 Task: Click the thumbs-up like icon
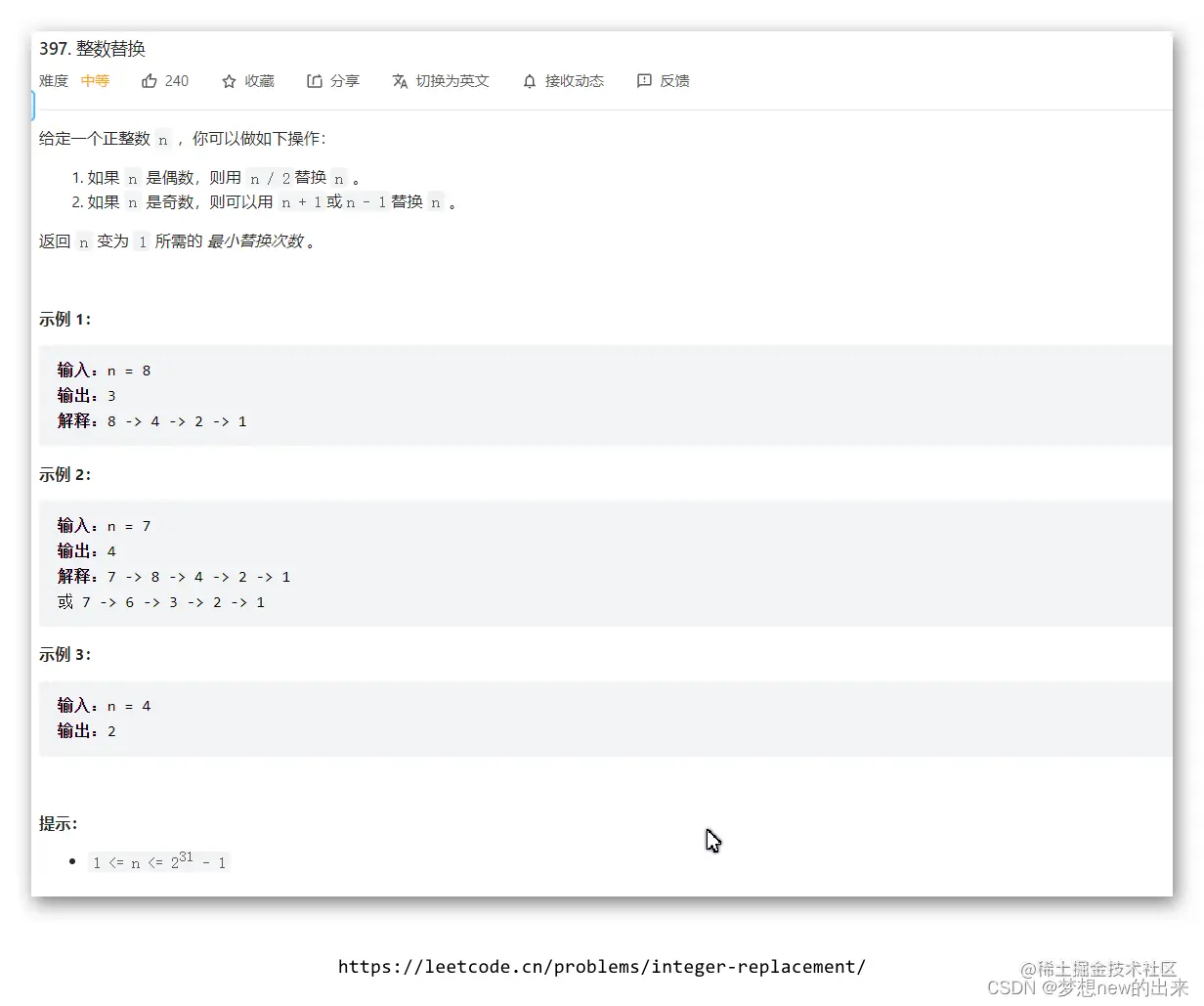[150, 81]
